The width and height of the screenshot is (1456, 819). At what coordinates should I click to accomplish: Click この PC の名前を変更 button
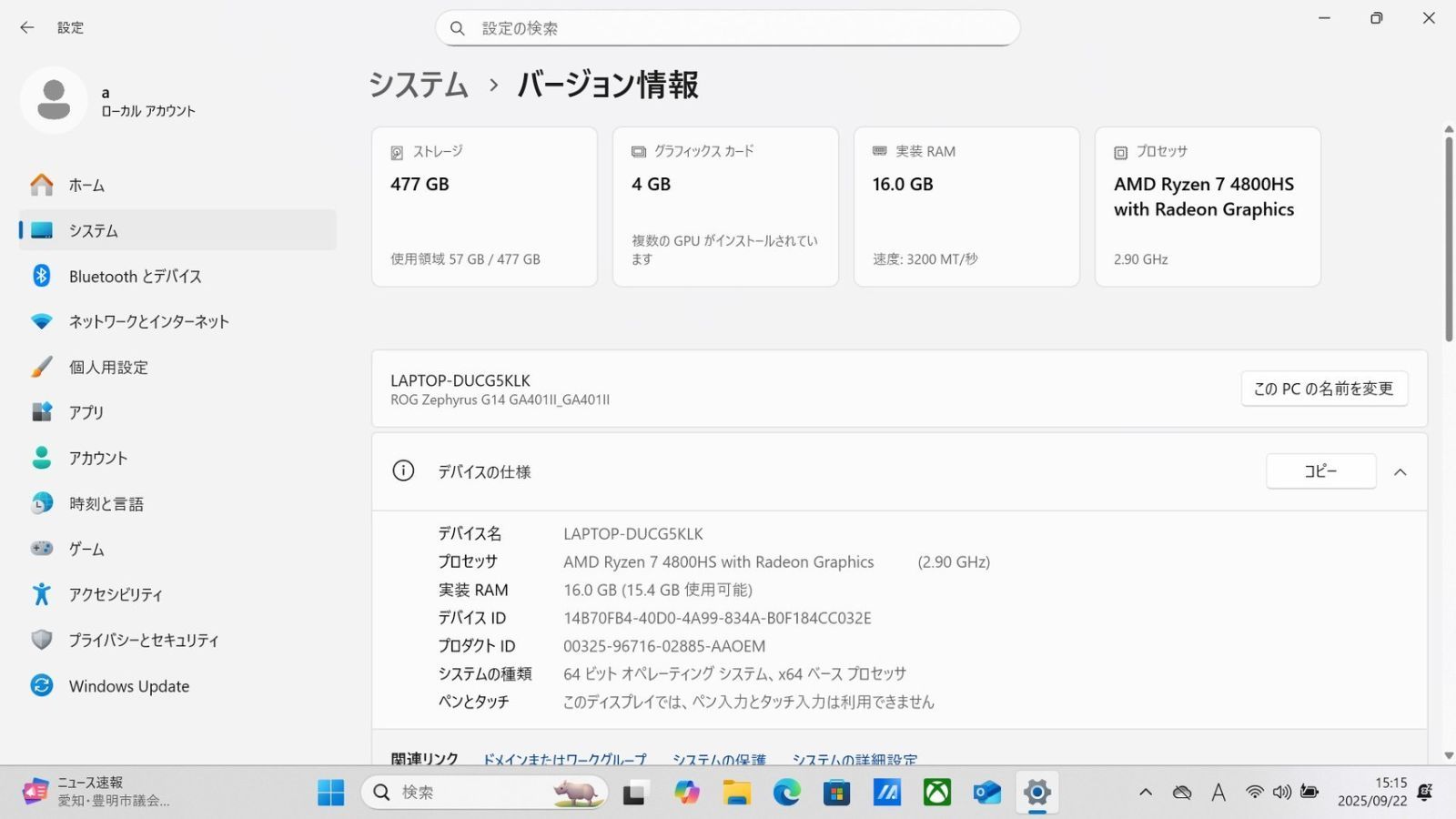click(1323, 389)
